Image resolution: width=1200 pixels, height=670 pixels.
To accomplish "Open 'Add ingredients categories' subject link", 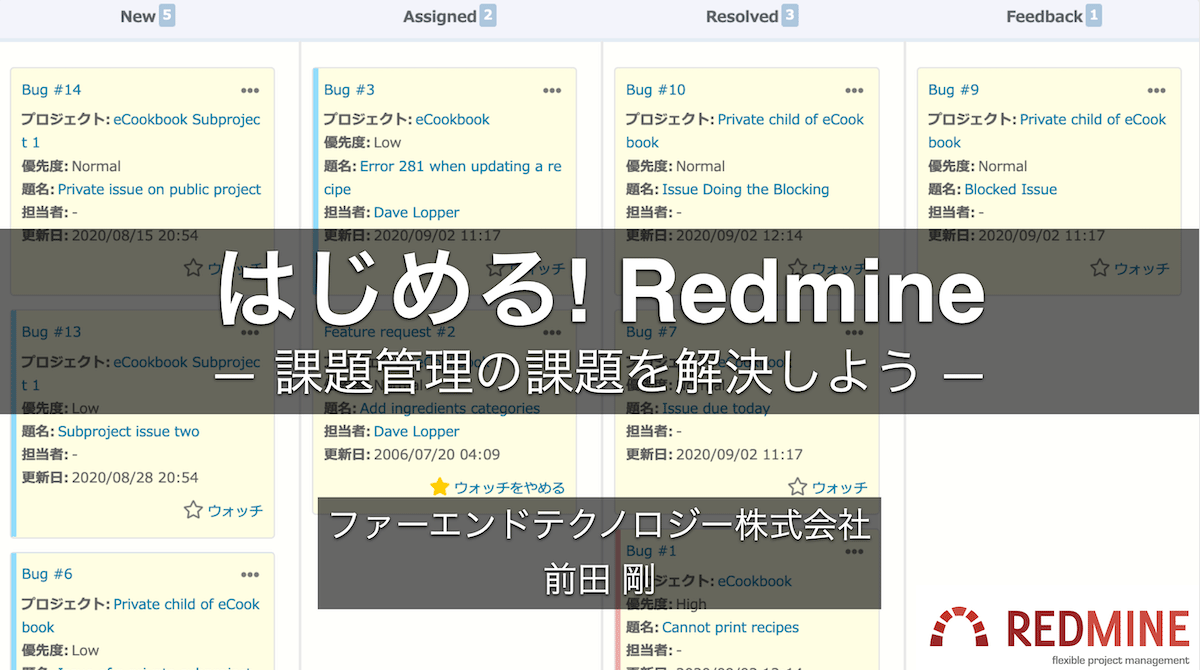I will pos(450,408).
